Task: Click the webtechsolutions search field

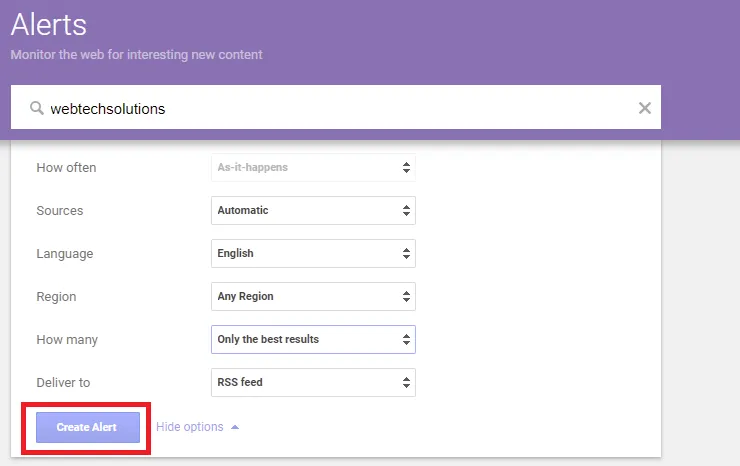Action: point(336,107)
